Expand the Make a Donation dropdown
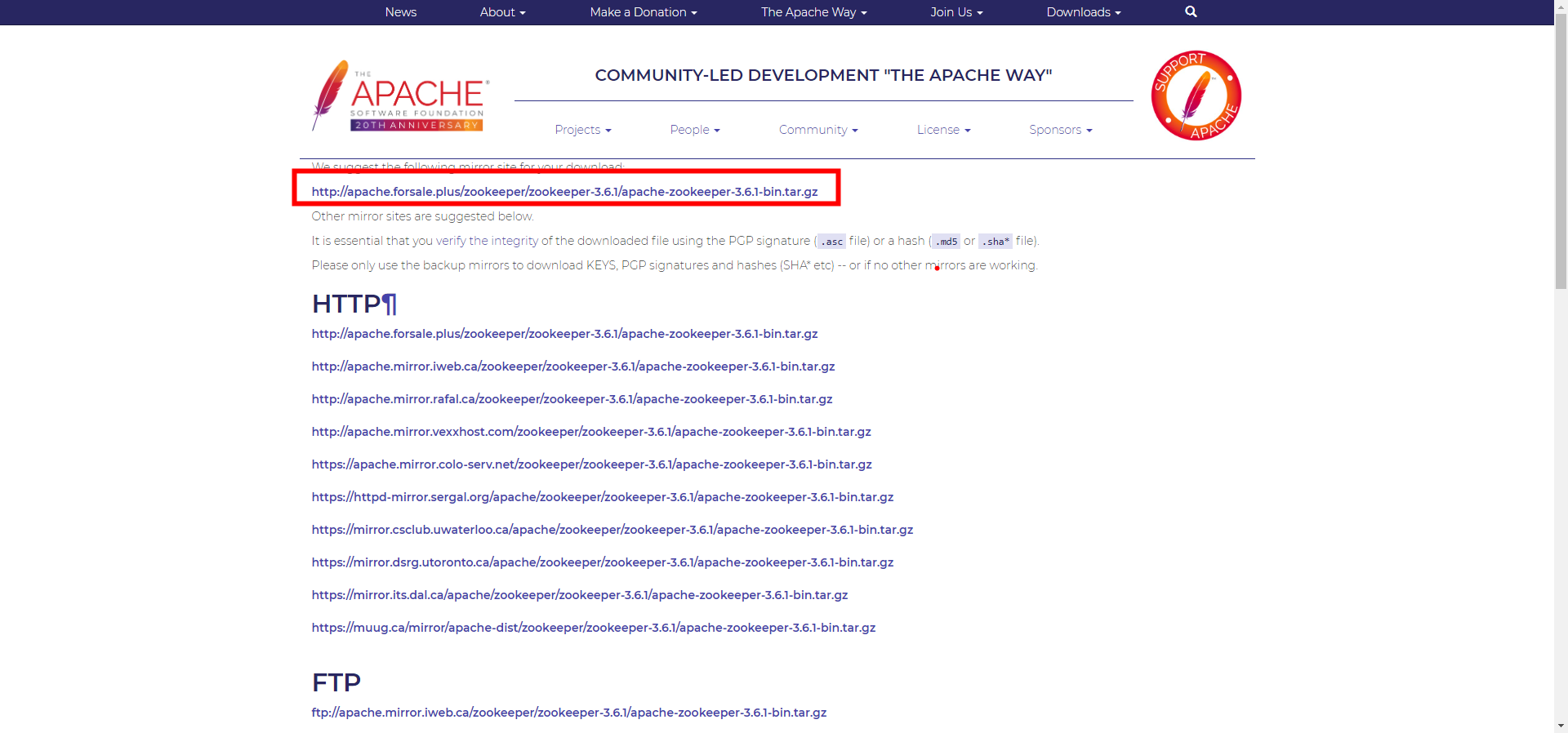The height and width of the screenshot is (733, 1568). coord(644,12)
